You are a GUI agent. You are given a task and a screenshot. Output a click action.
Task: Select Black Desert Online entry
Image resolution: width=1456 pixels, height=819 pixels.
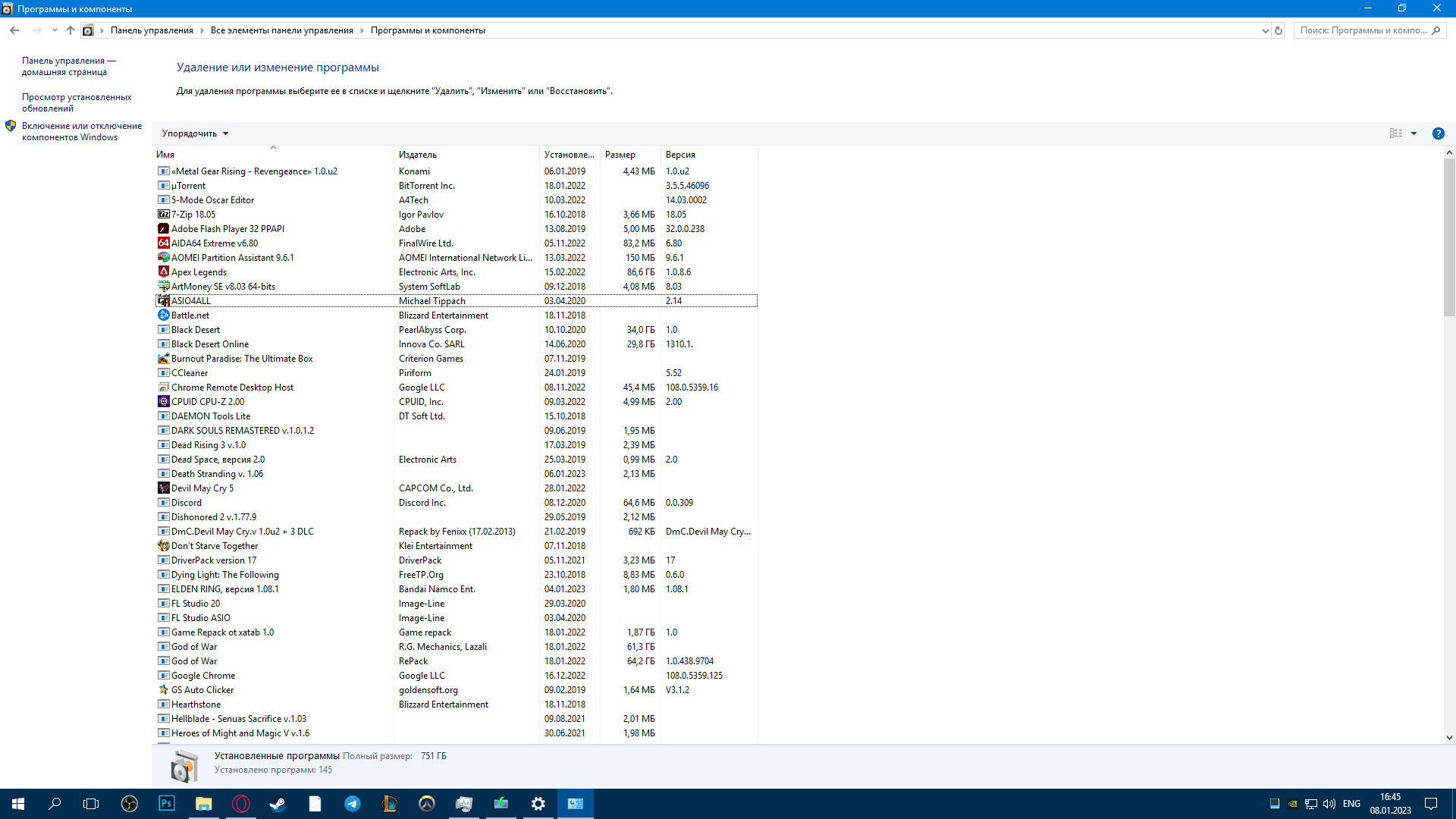click(457, 344)
